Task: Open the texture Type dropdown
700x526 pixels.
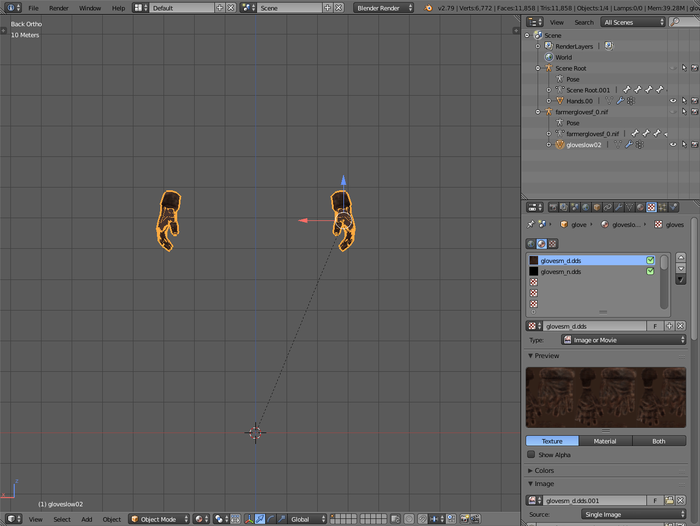Action: [624, 340]
